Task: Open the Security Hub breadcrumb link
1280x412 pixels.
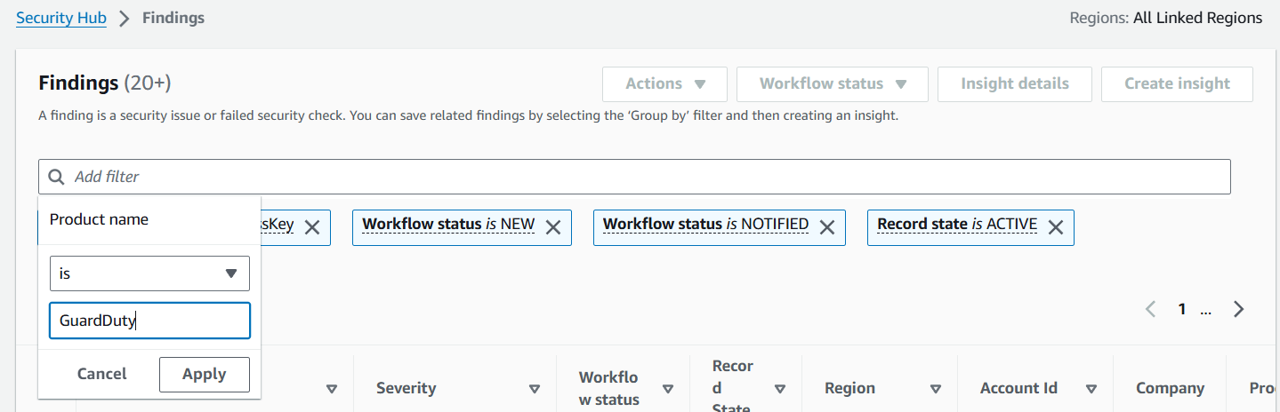Action: pyautogui.click(x=62, y=18)
